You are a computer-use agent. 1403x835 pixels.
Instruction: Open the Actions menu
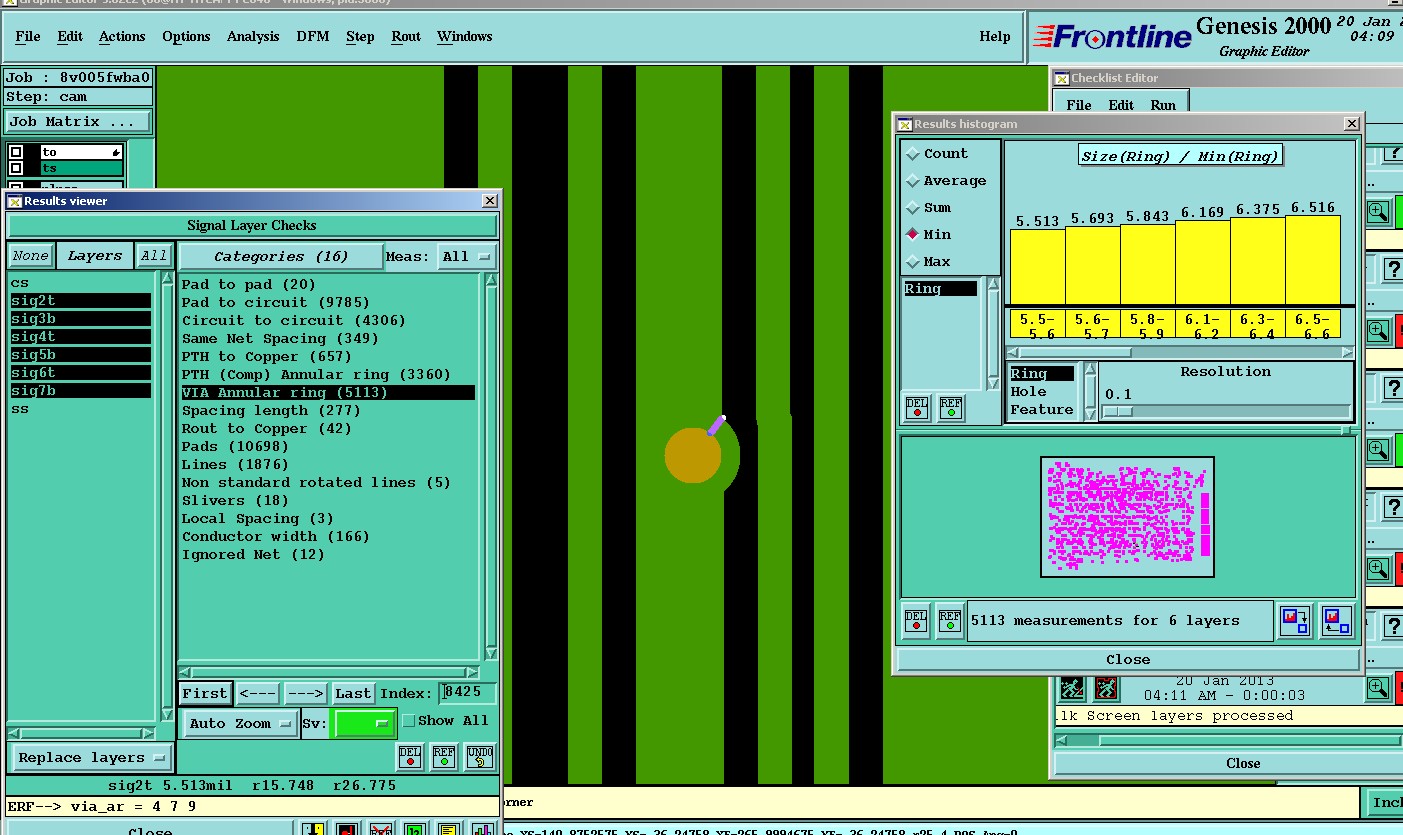click(122, 37)
